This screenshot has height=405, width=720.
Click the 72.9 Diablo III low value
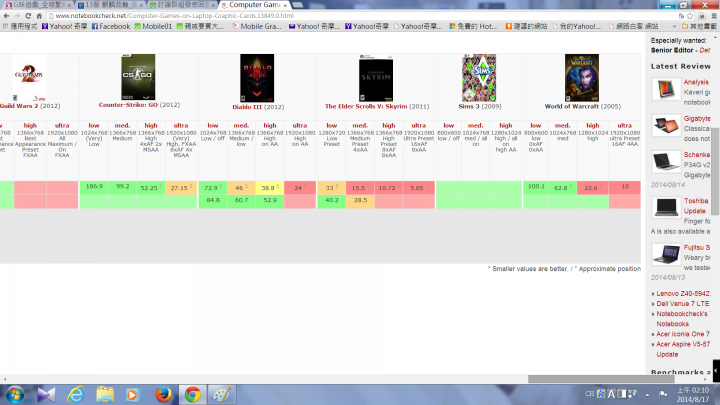point(213,188)
